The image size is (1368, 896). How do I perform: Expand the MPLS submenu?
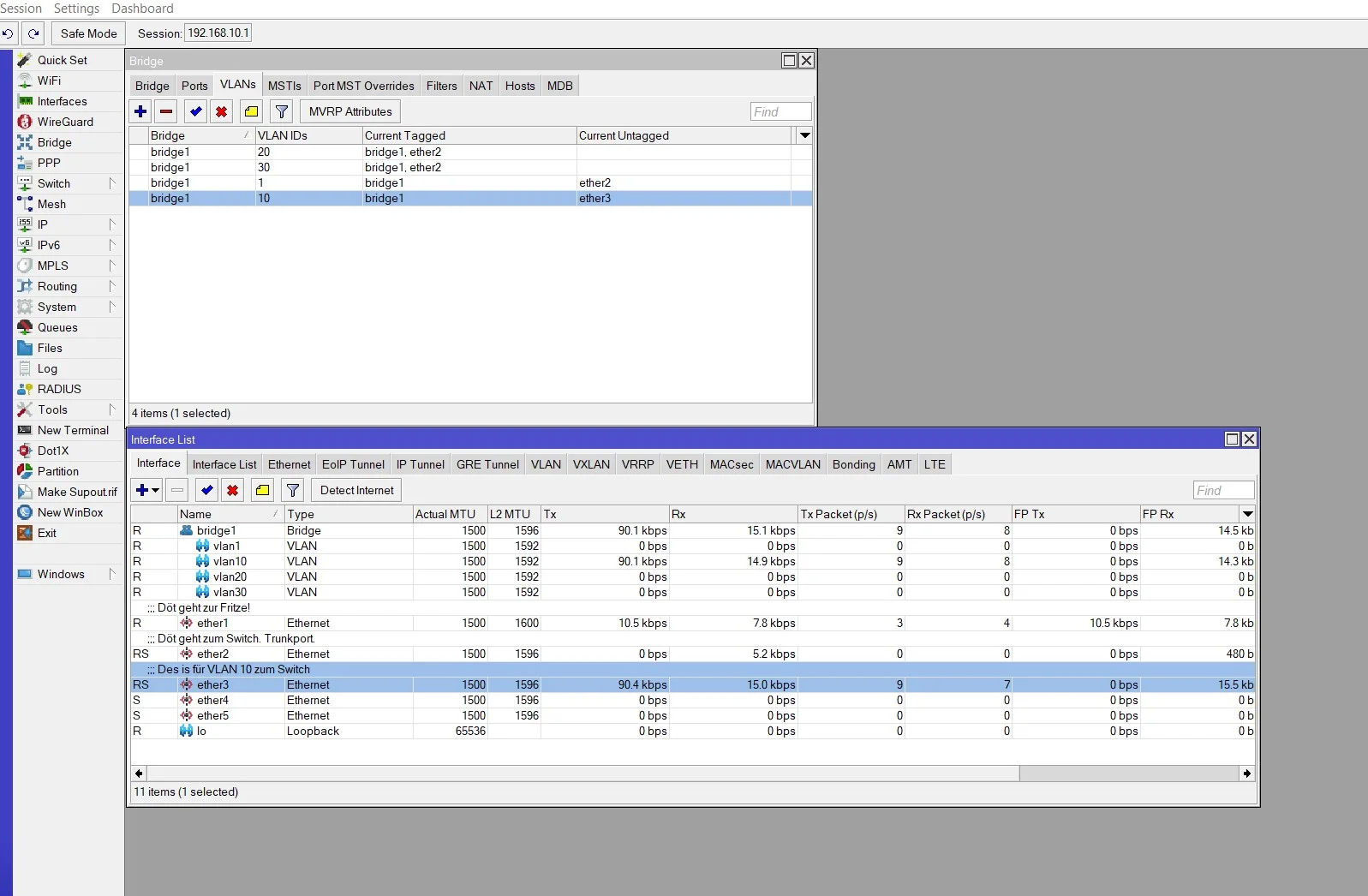[x=112, y=266]
